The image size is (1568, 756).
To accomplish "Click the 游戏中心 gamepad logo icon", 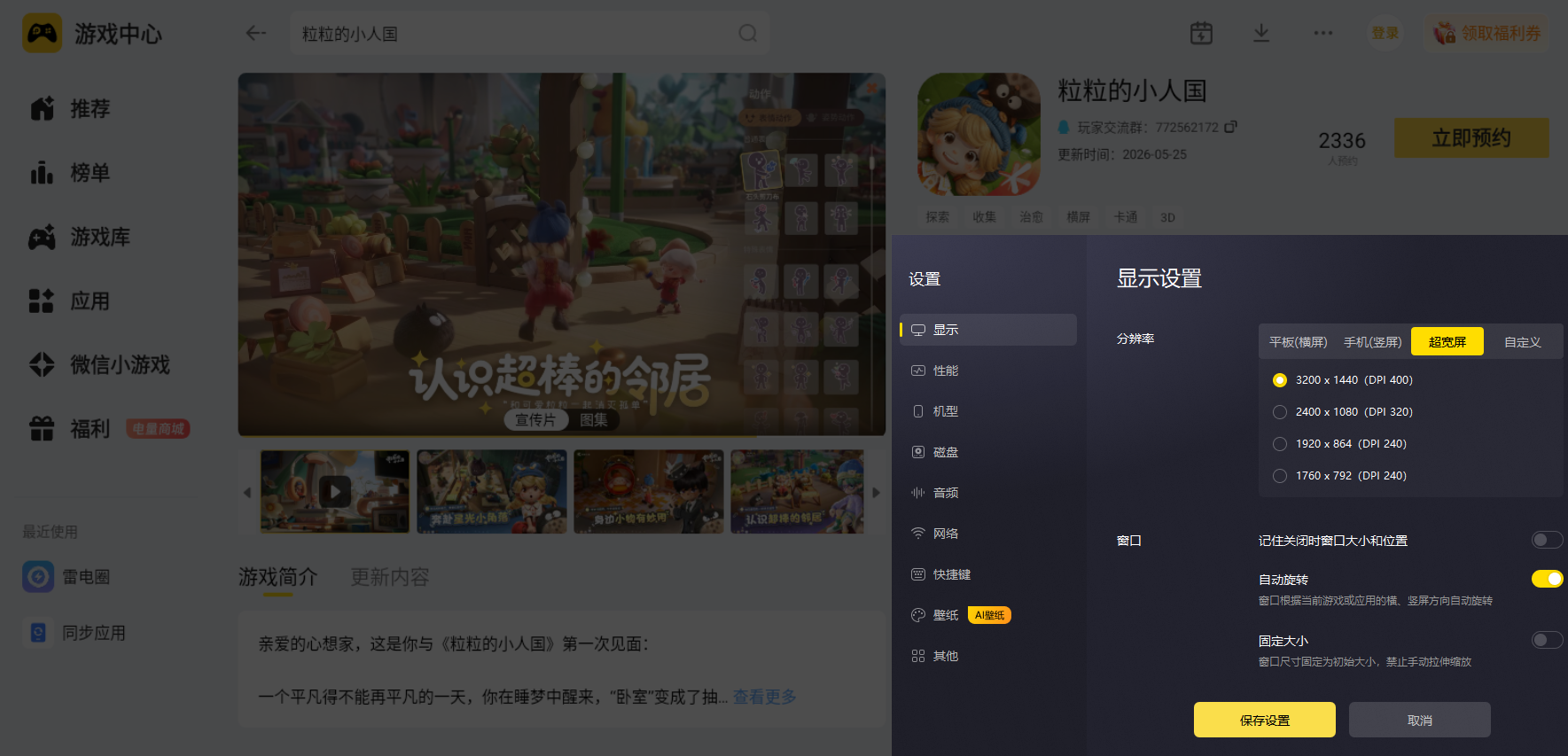I will coord(42,34).
